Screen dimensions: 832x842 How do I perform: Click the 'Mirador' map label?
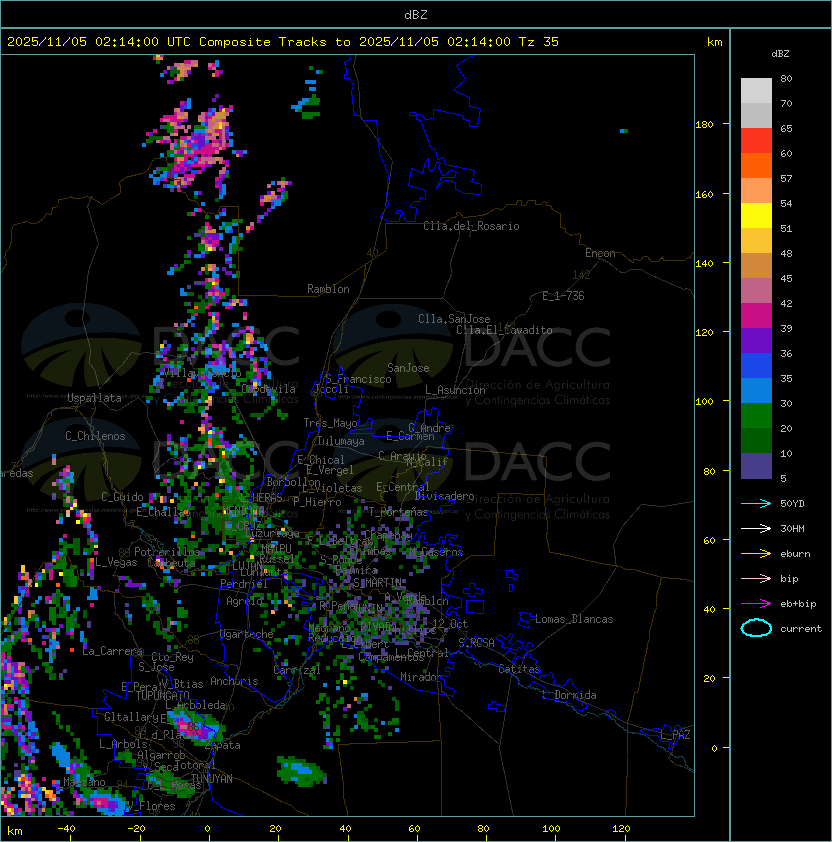click(421, 677)
